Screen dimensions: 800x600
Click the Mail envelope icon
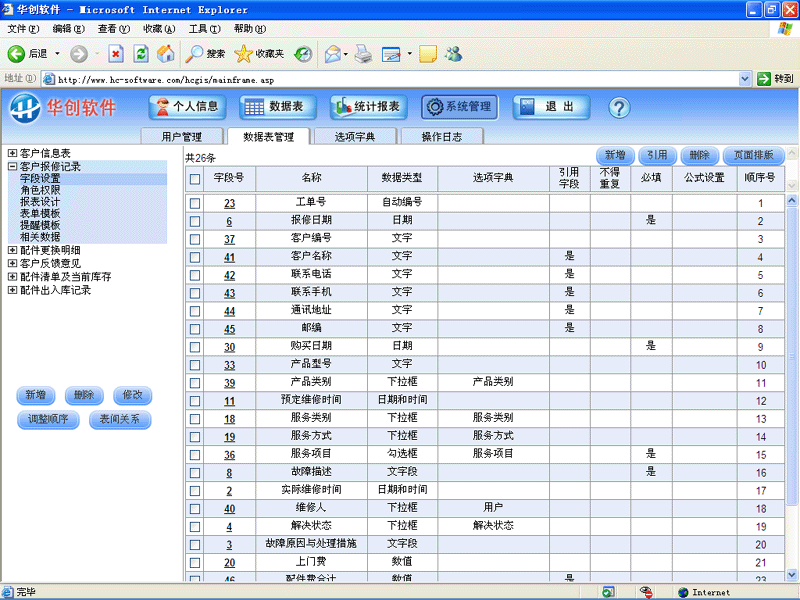tap(333, 54)
